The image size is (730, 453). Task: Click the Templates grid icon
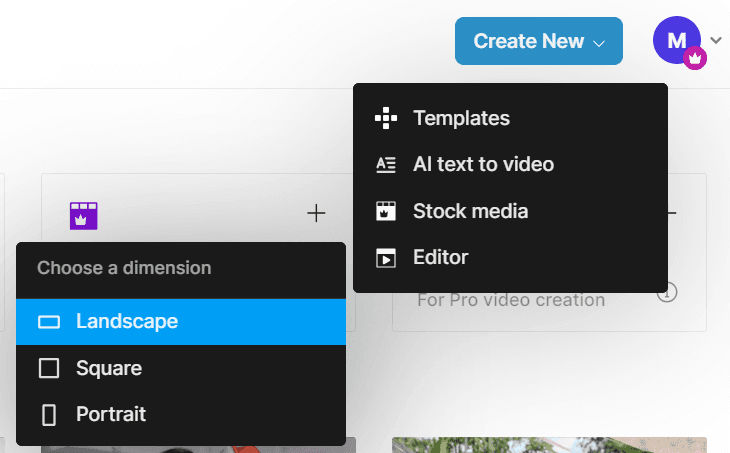(x=386, y=118)
